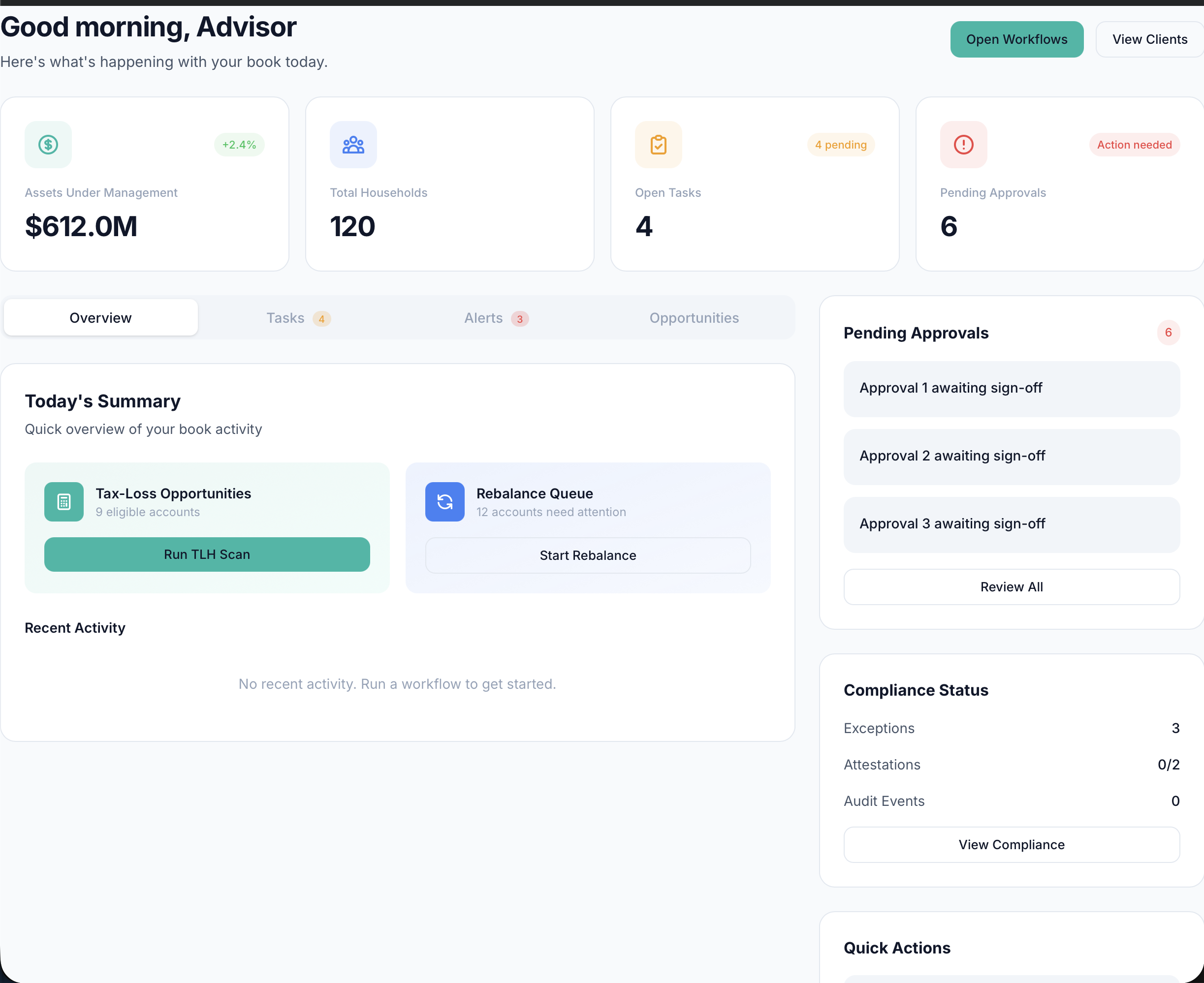Click the 'Action needed' badge on Pending Approvals
The height and width of the screenshot is (983, 1204).
click(x=1134, y=144)
